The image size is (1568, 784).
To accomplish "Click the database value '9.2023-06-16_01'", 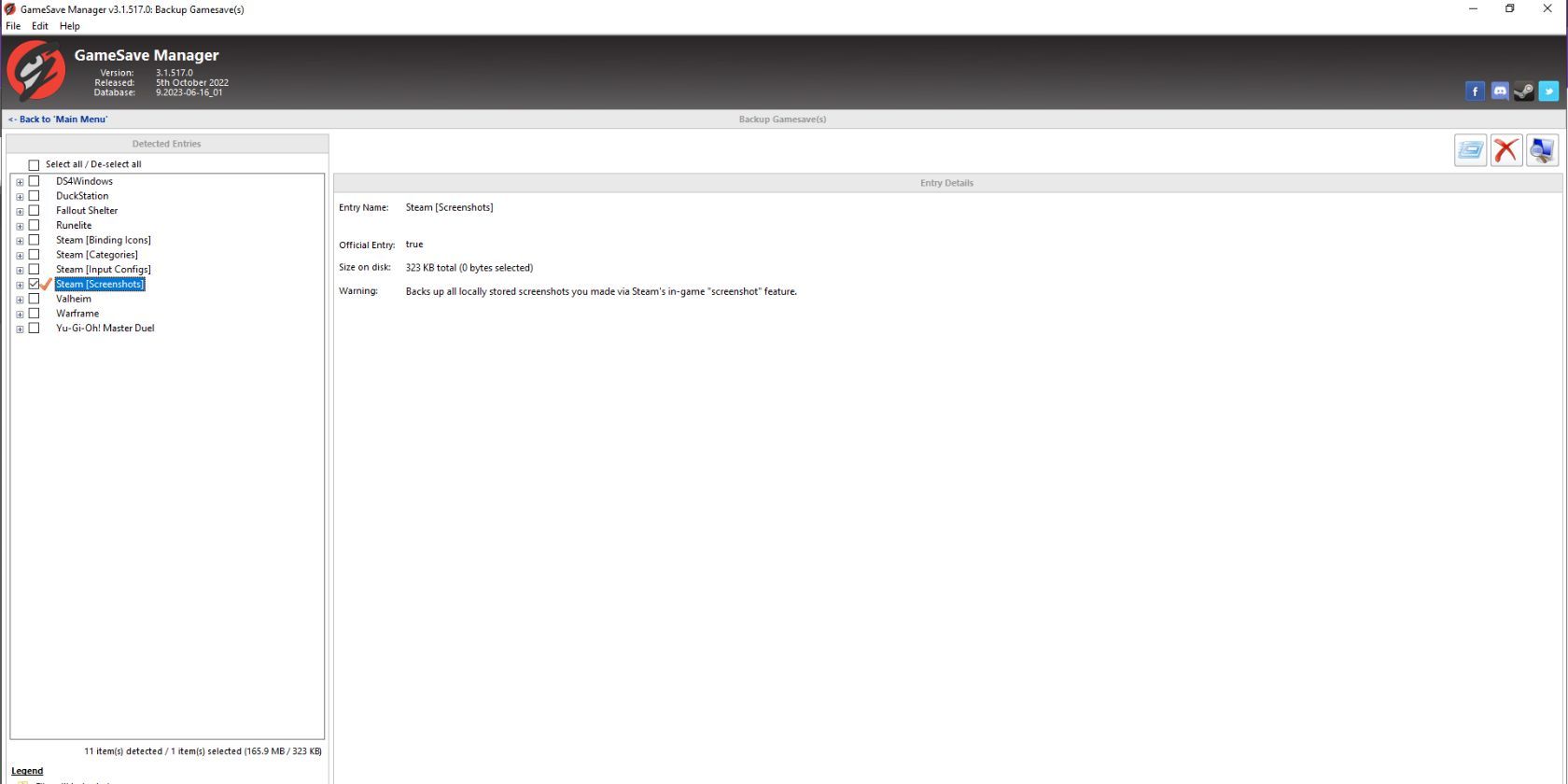I will 189,92.
